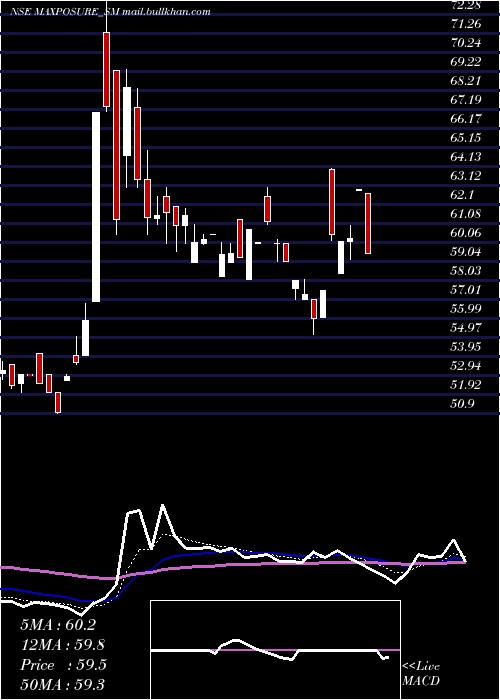Viewport: 500px width, 700px height.
Task: Click the <<Live MACD label
Action: click(x=421, y=674)
